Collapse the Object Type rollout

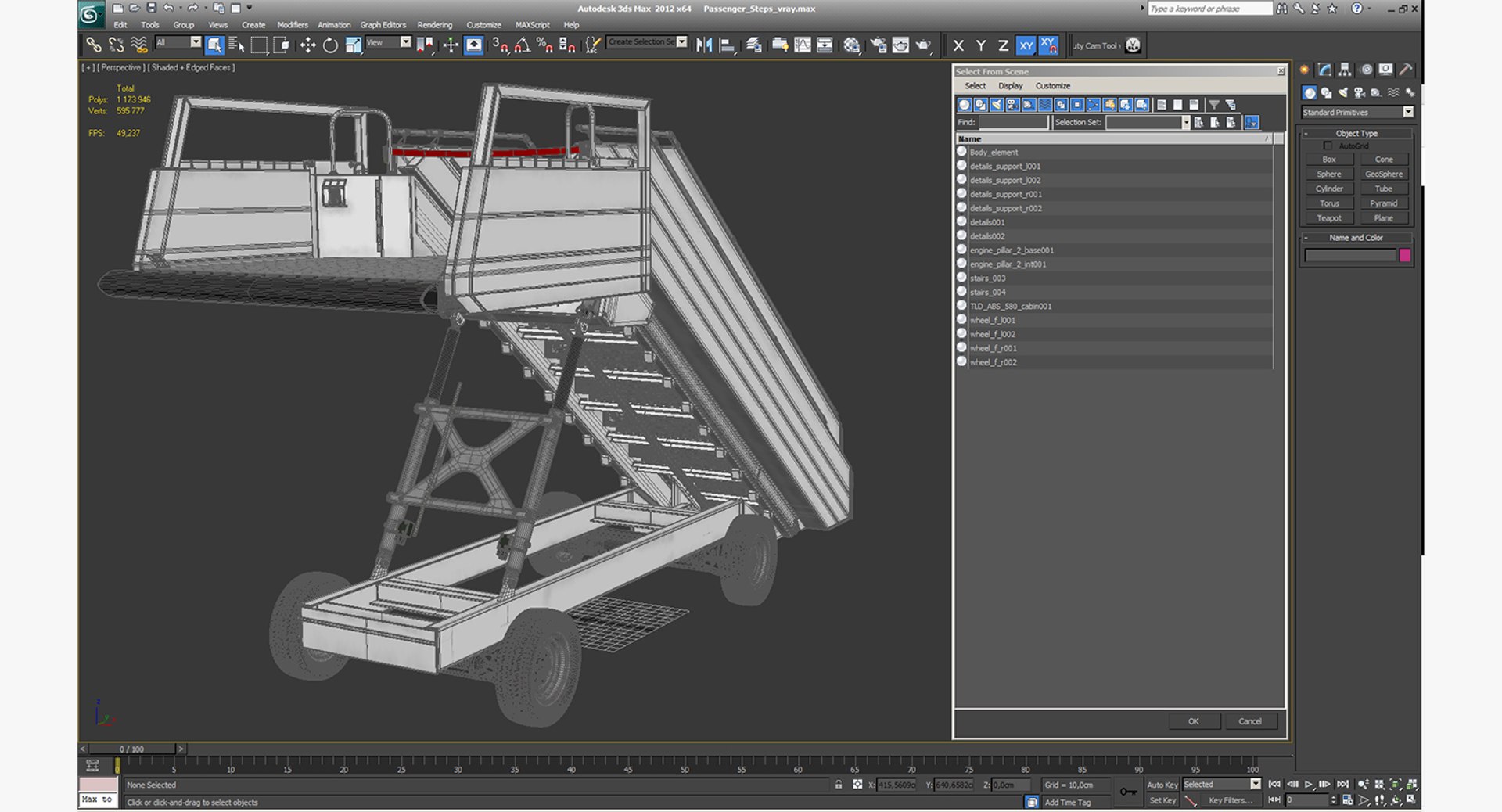point(1357,133)
